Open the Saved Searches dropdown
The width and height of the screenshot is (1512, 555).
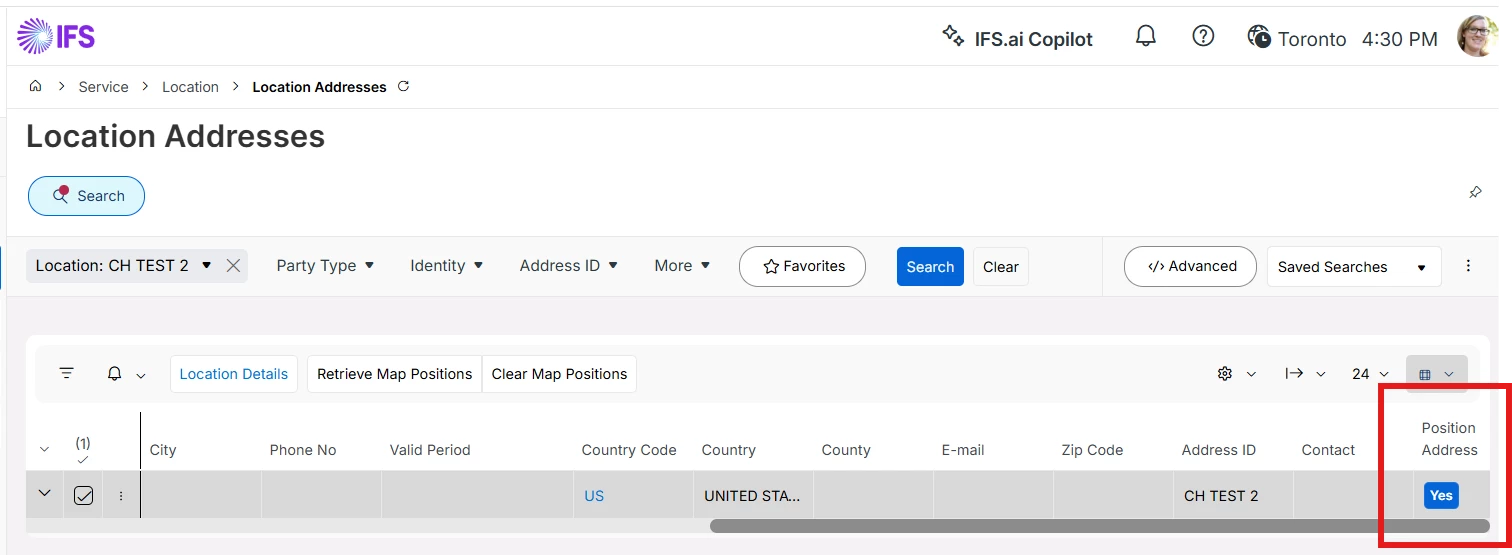pyautogui.click(x=1352, y=267)
